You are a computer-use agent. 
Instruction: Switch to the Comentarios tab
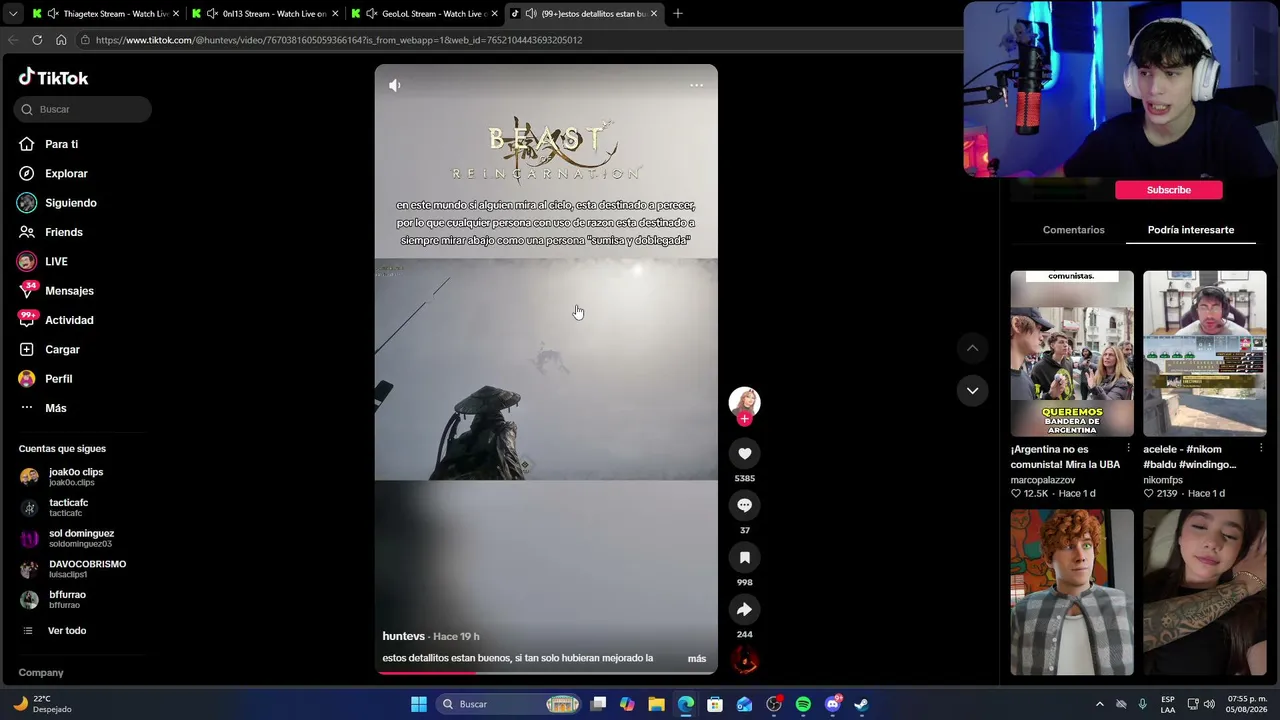coord(1074,230)
